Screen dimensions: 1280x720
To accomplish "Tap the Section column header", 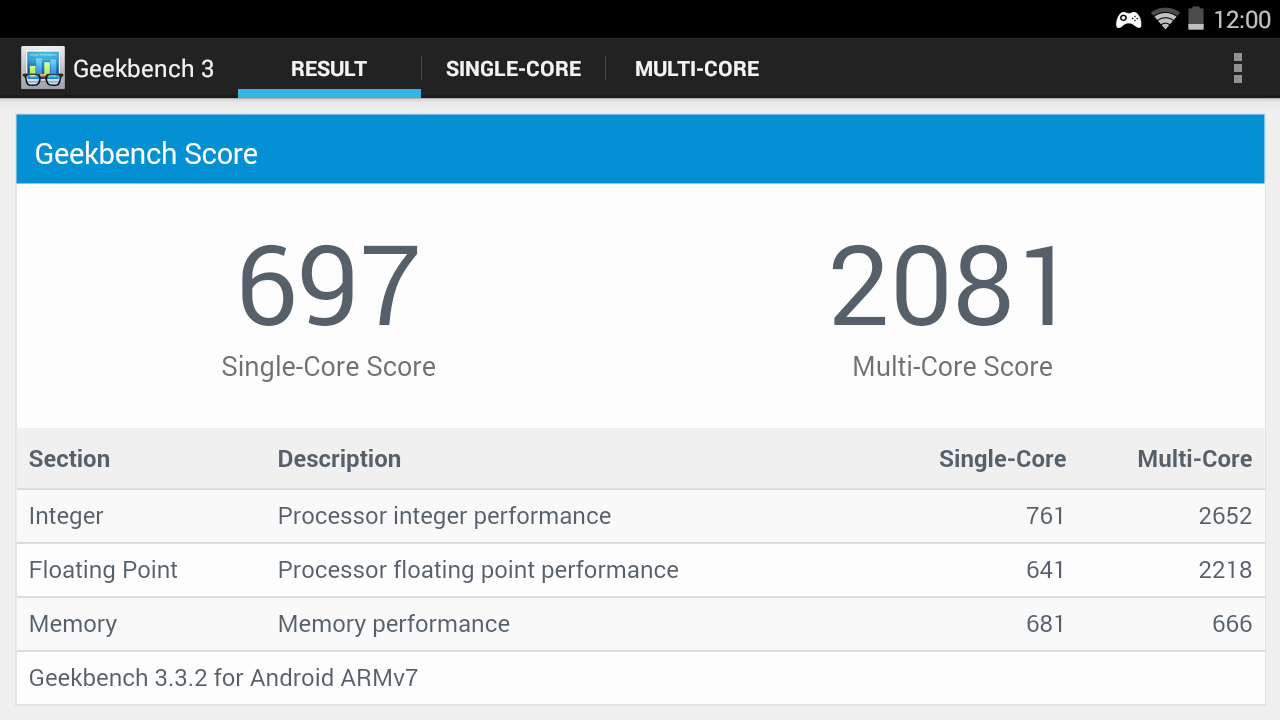I will click(x=69, y=459).
